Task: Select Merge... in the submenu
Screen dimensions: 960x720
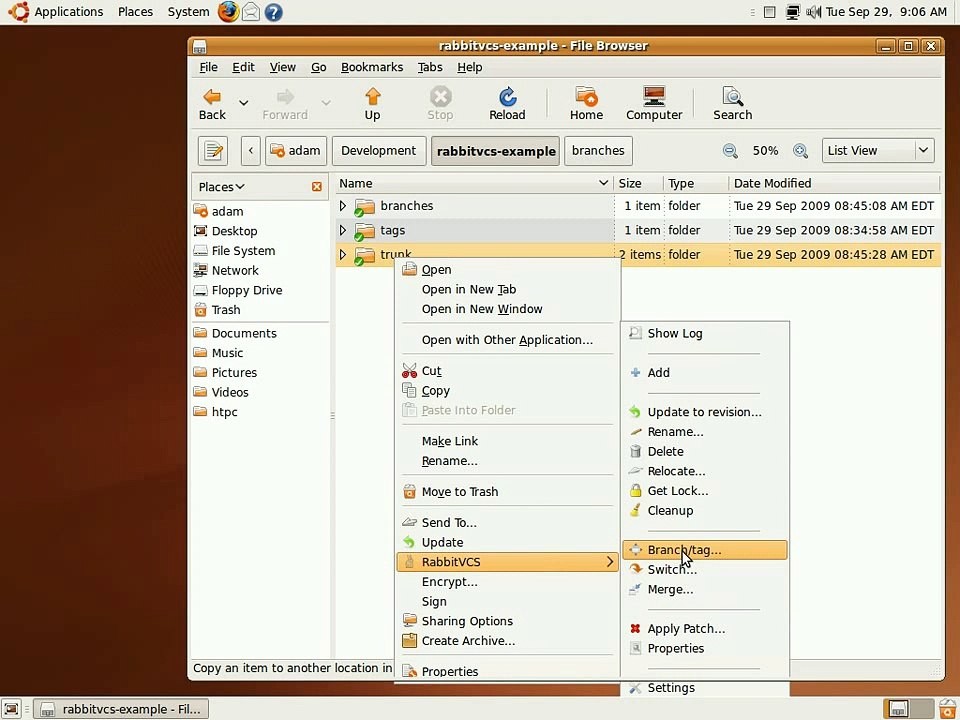Action: click(705, 589)
